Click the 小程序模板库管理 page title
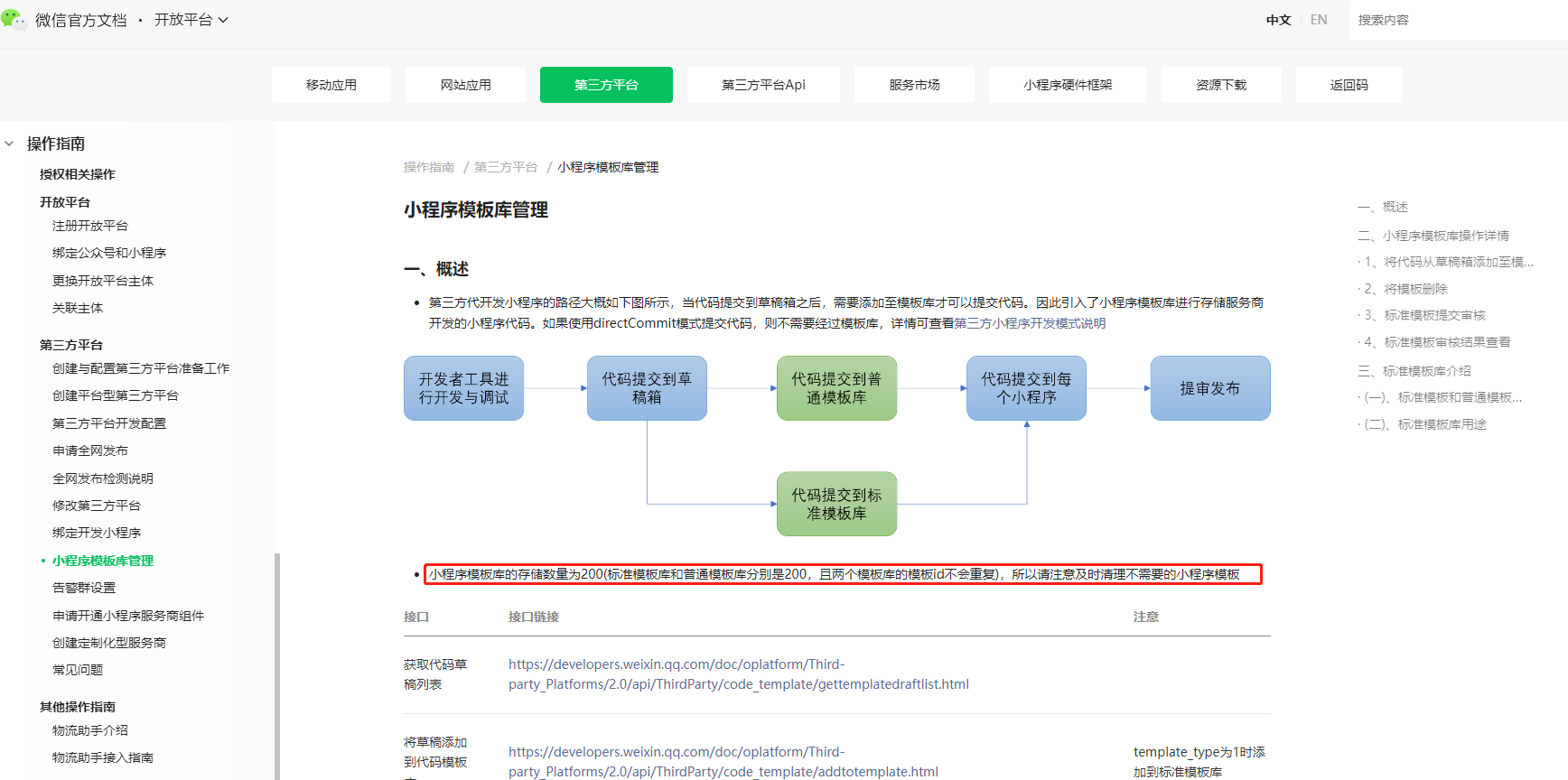 476,209
